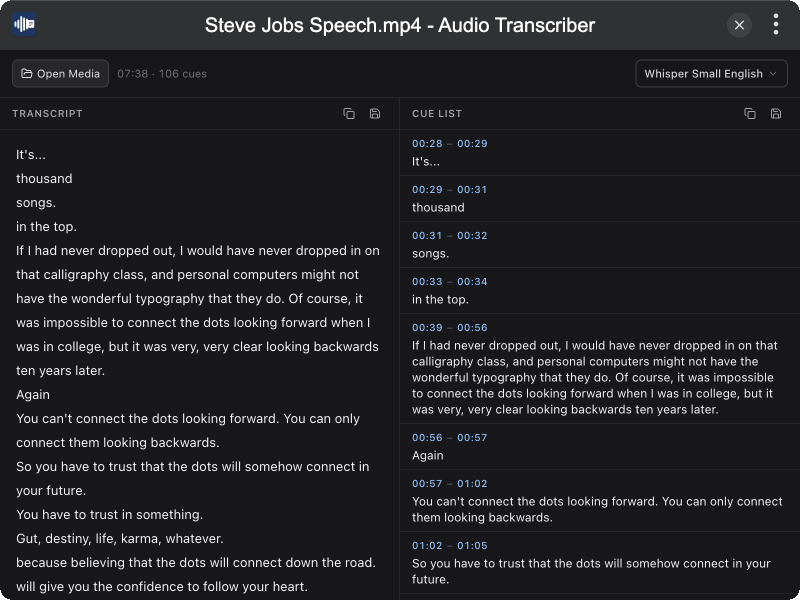Click the "If I had never dropped out" cue paragraph

click(595, 378)
